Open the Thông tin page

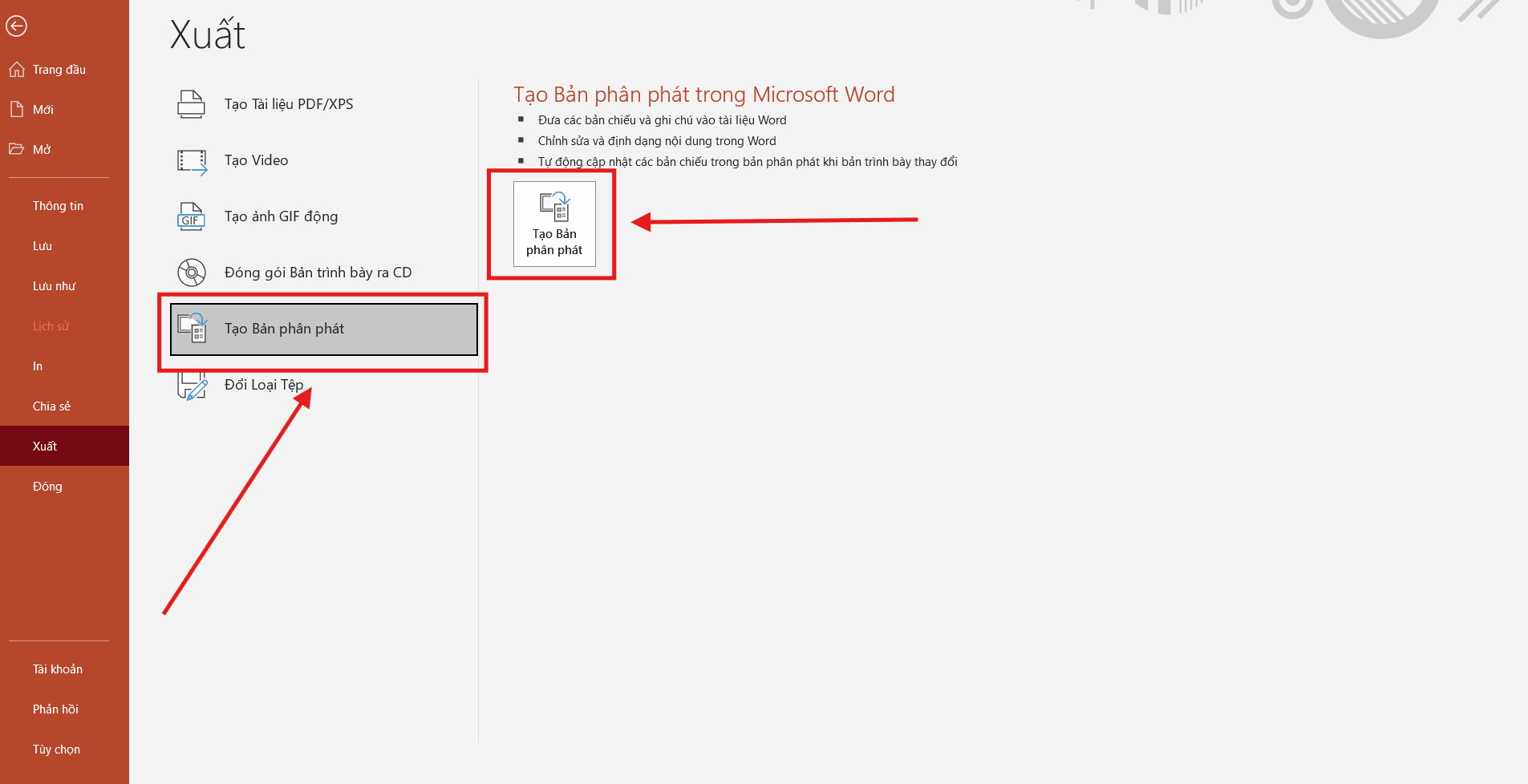58,206
